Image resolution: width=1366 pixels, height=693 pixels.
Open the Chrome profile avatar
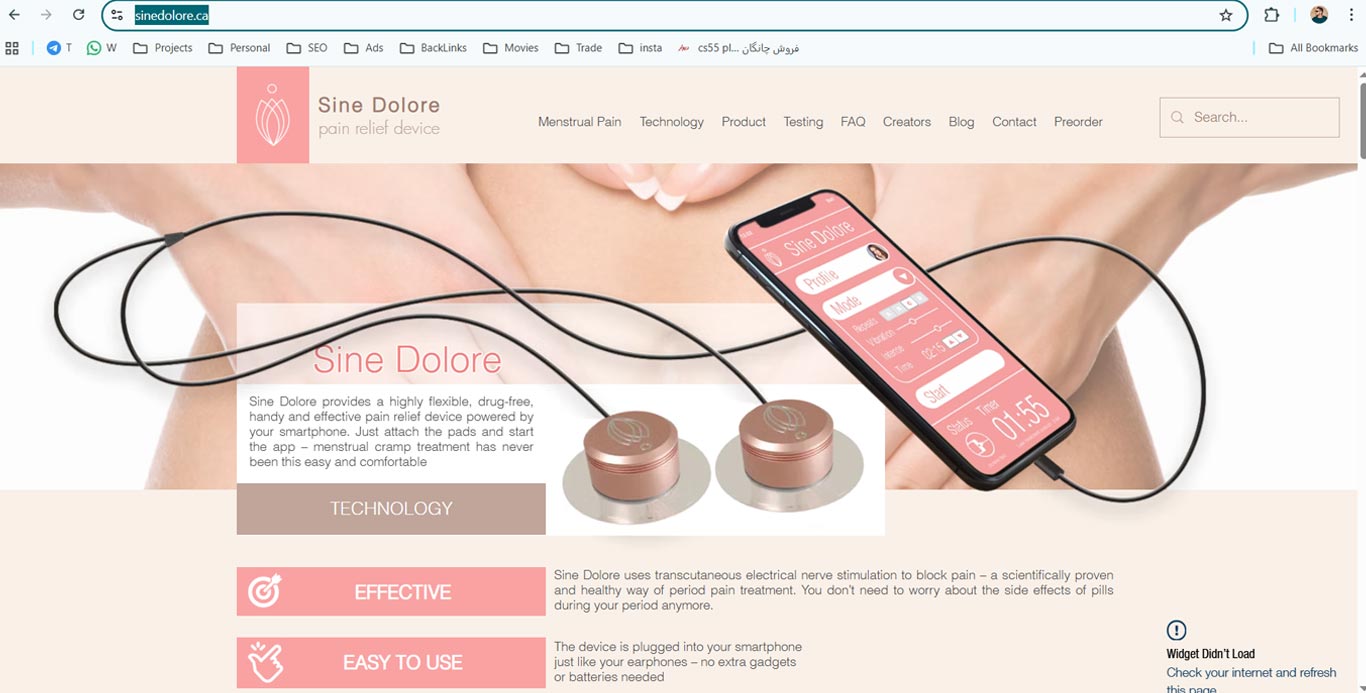[x=1319, y=15]
